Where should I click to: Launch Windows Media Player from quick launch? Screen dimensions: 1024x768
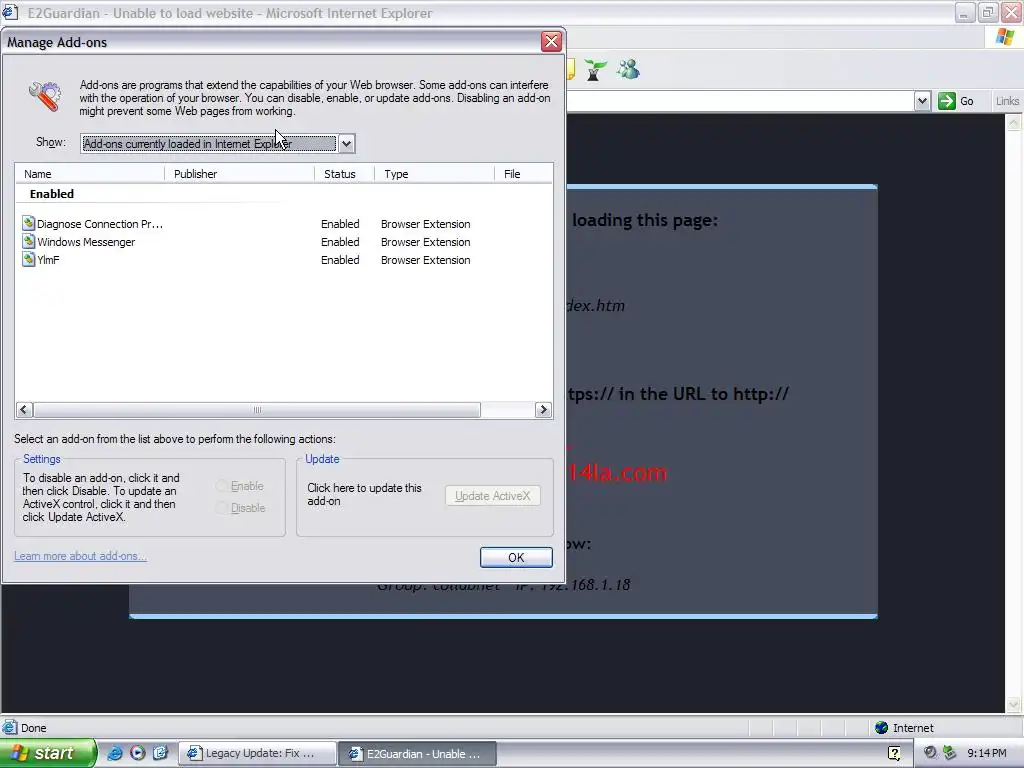(137, 753)
